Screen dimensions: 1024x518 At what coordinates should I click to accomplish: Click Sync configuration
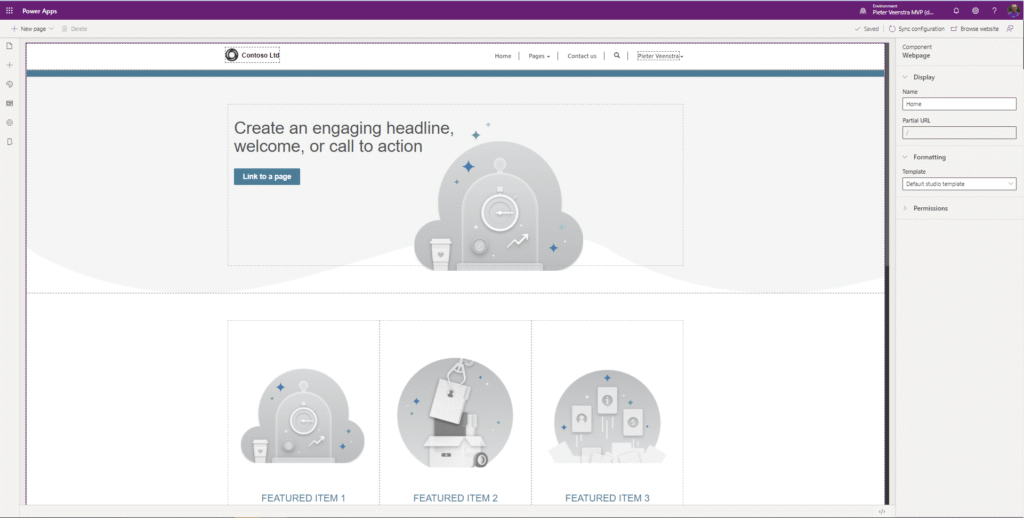[x=916, y=29]
